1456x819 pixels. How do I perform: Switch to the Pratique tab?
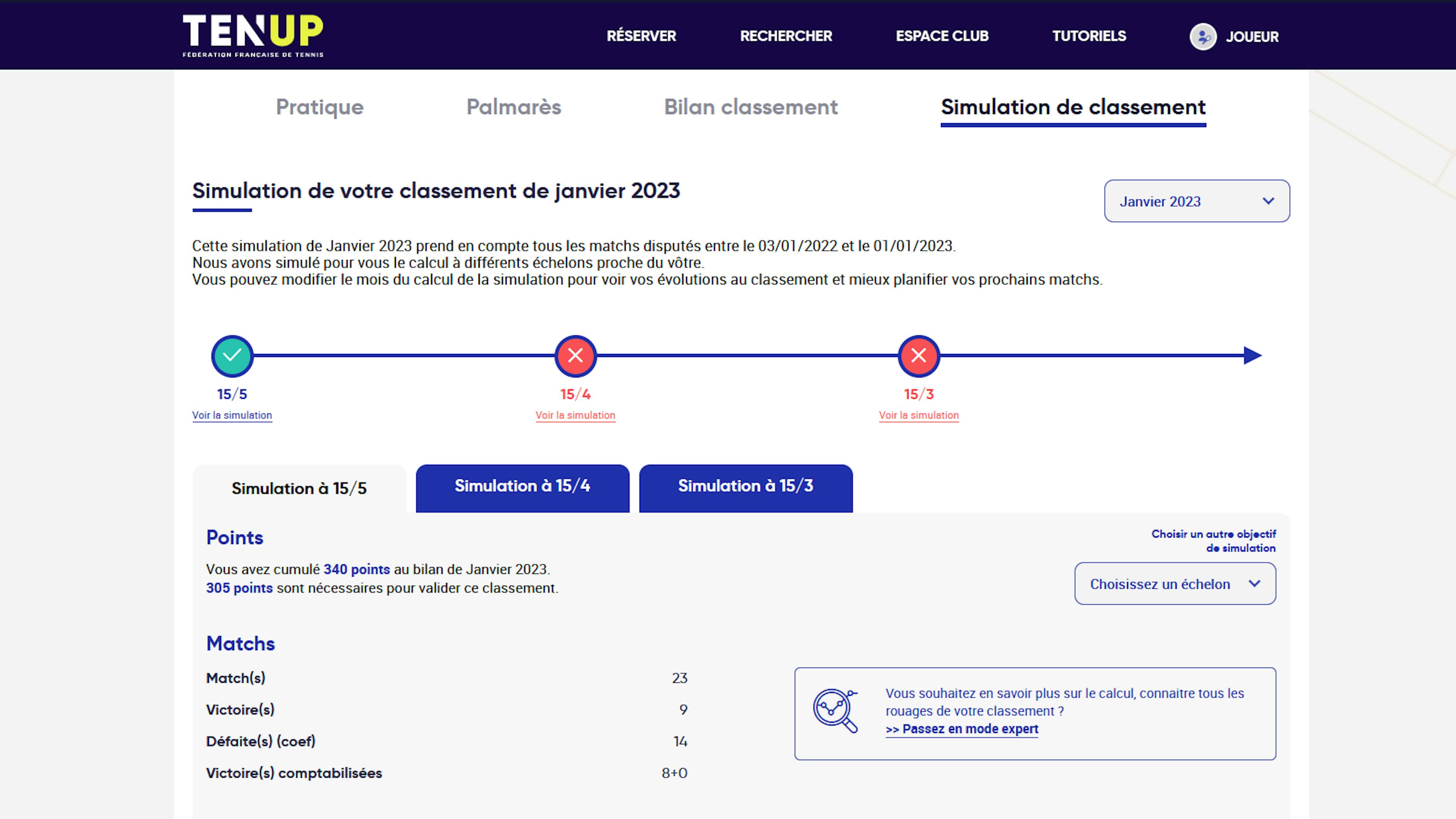tap(319, 107)
